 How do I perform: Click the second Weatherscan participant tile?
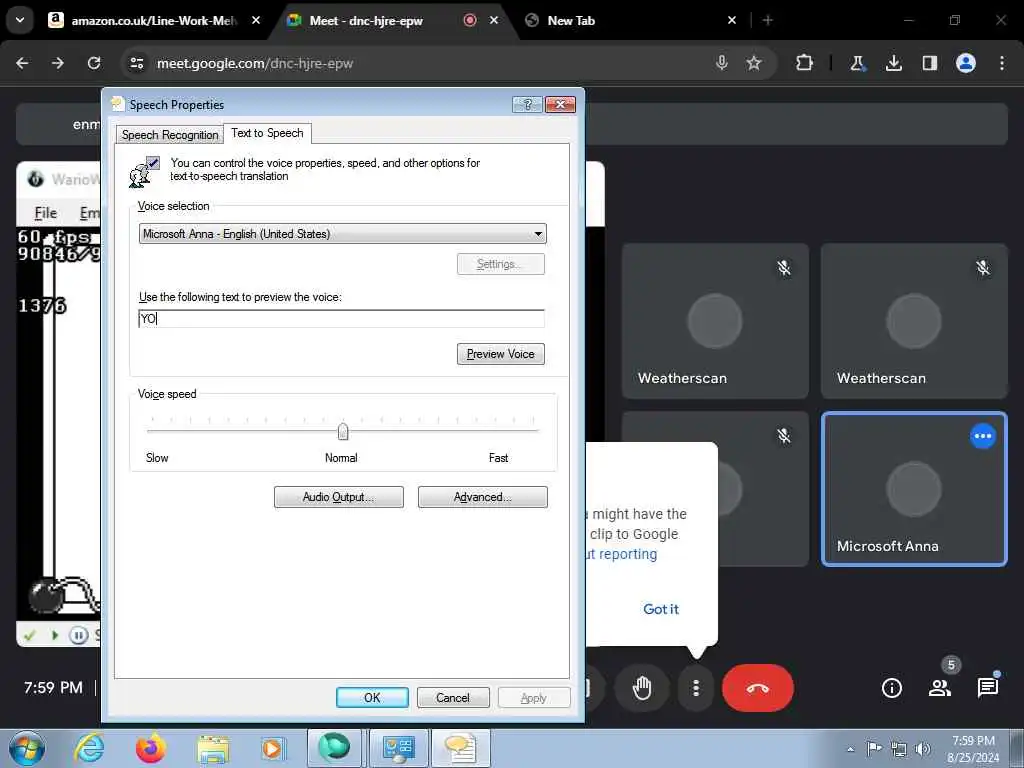[x=914, y=321]
